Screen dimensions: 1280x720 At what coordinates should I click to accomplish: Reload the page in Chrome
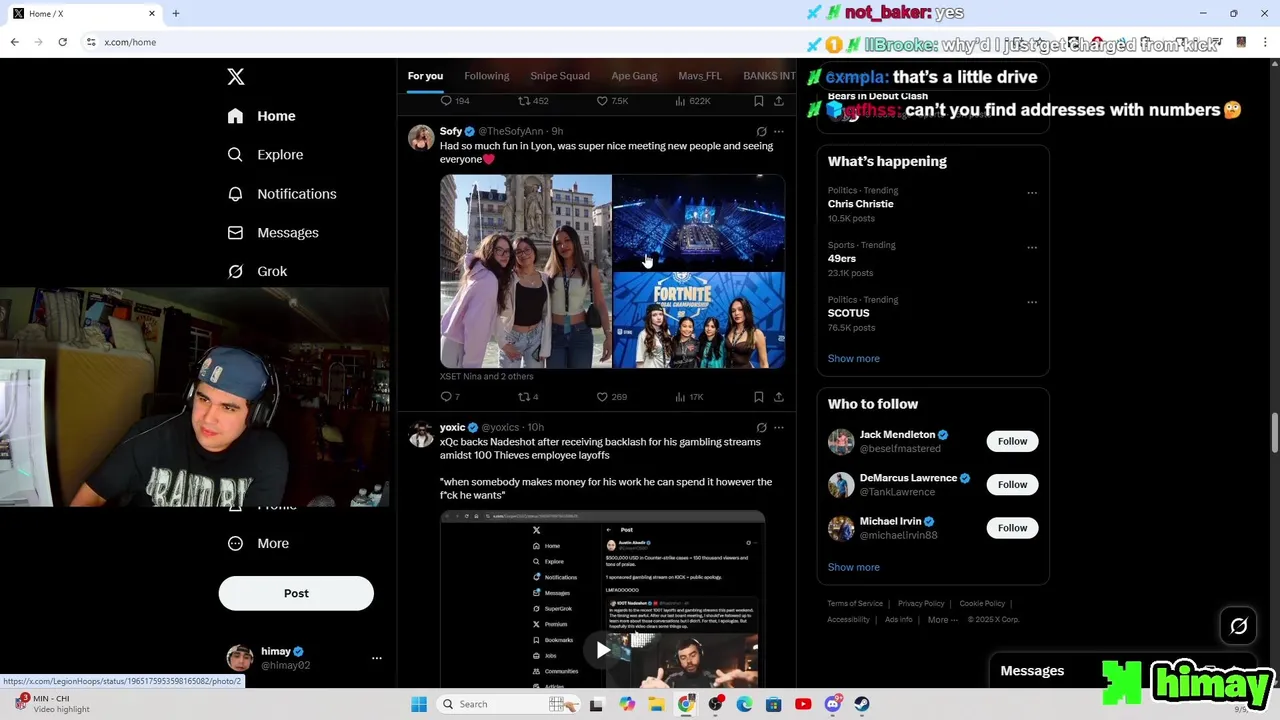[62, 42]
